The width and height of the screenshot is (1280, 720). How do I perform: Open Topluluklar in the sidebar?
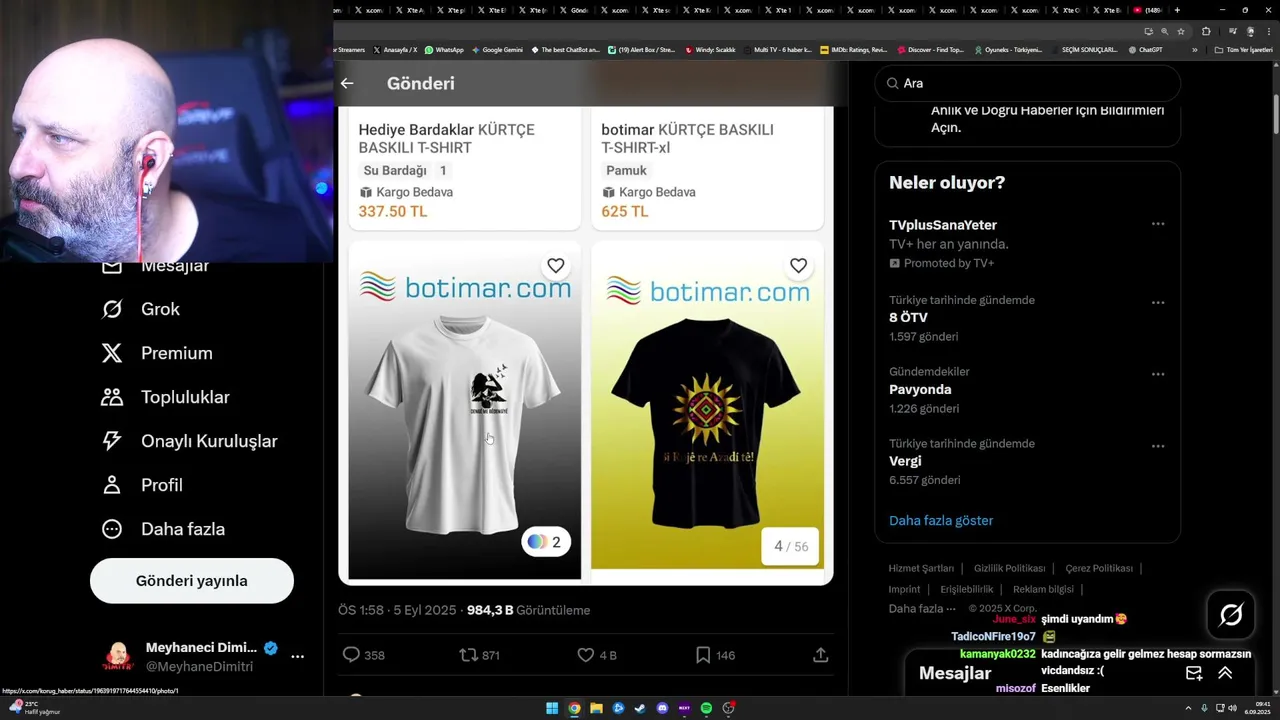coord(165,397)
